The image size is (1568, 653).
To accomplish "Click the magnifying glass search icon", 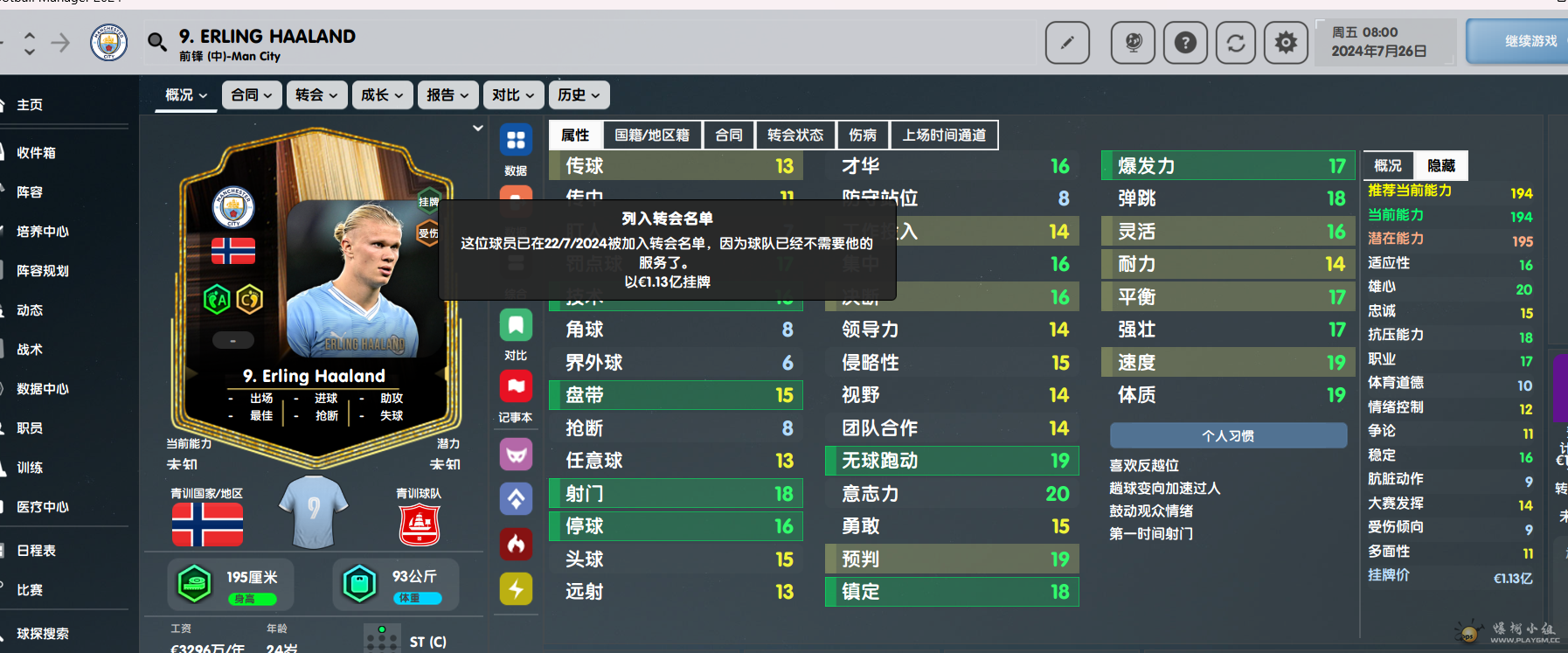I will [157, 41].
